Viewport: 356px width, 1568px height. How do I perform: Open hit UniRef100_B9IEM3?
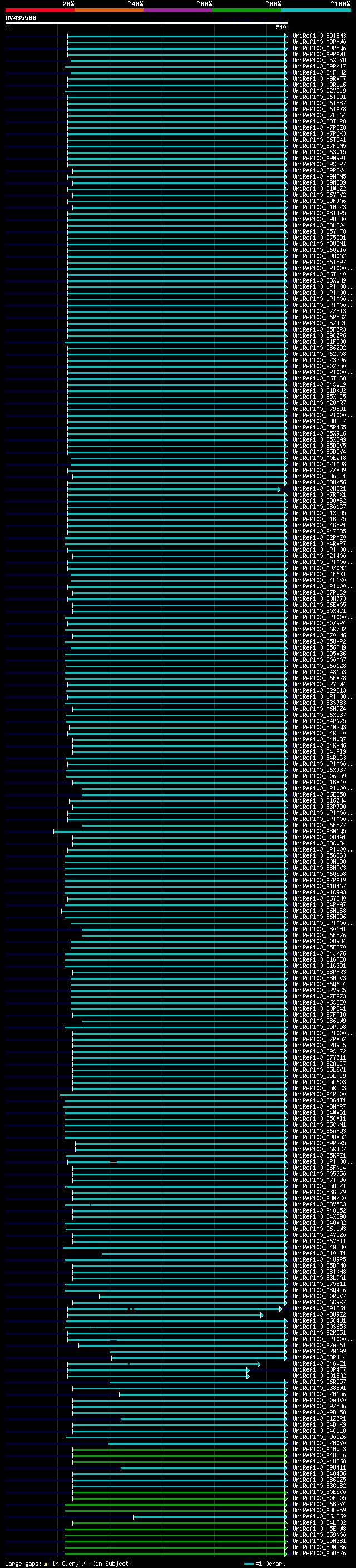point(319,36)
